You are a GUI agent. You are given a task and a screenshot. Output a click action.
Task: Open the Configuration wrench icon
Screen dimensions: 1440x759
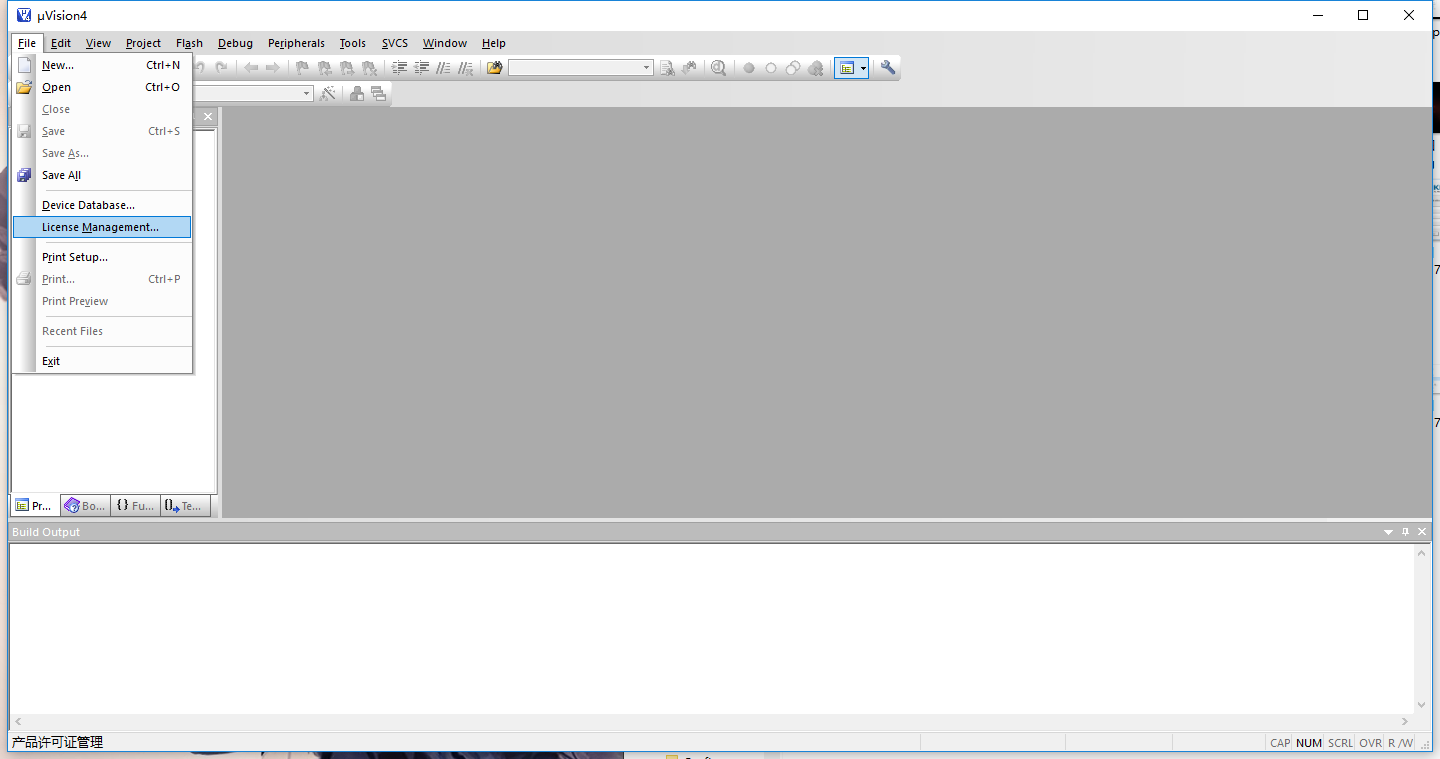(887, 68)
